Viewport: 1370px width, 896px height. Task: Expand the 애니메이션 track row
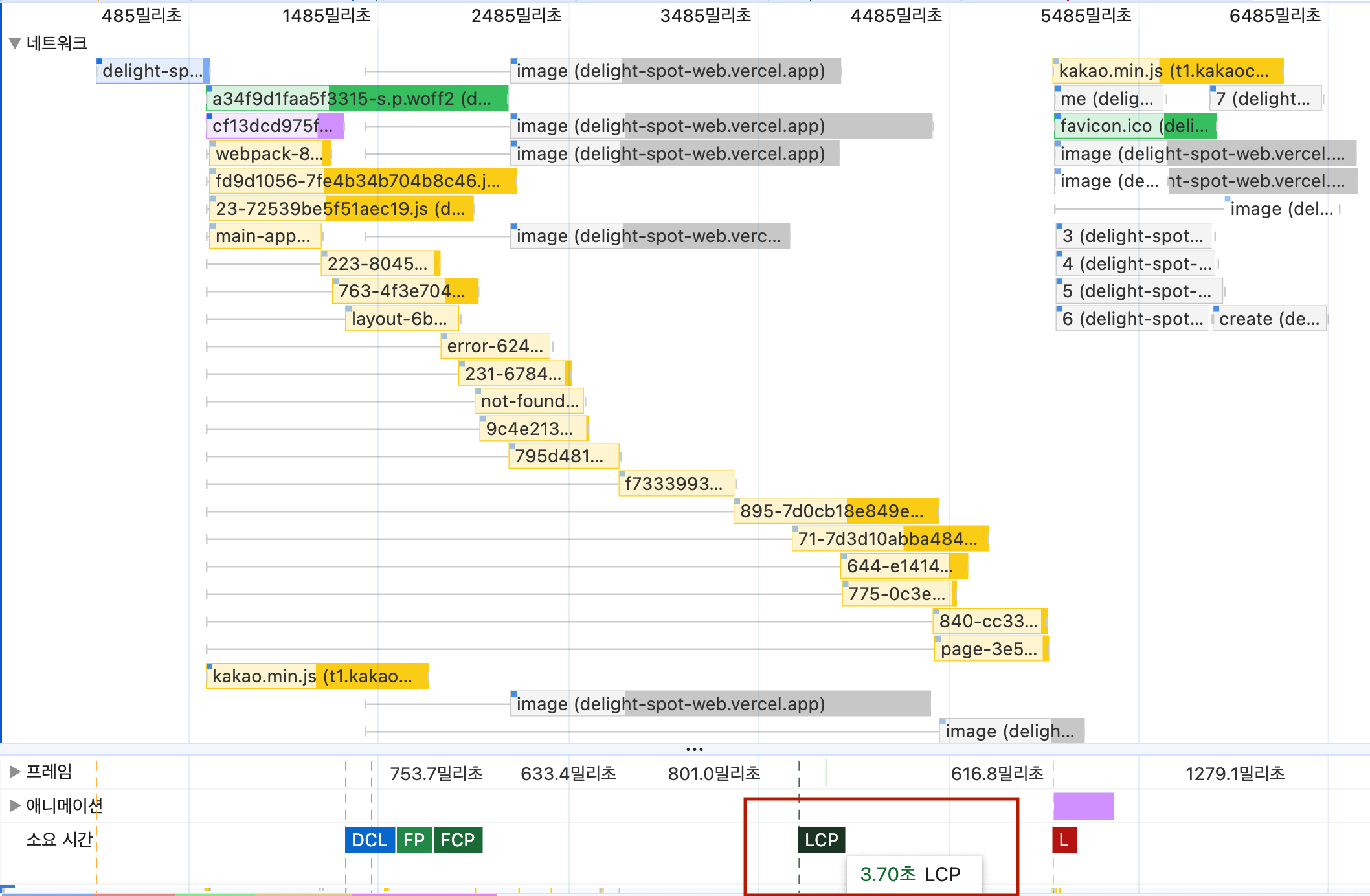click(15, 805)
